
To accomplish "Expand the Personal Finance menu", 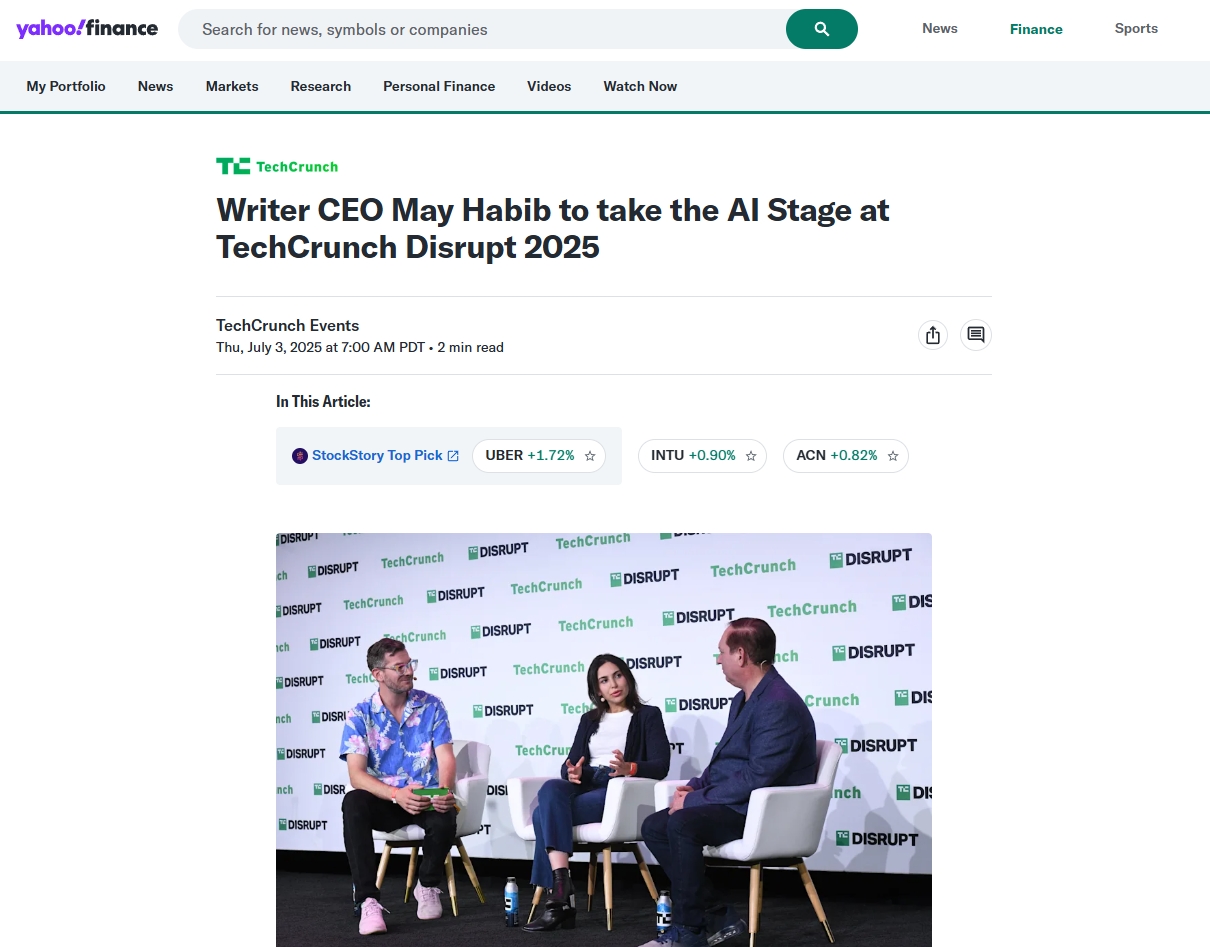I will [439, 86].
